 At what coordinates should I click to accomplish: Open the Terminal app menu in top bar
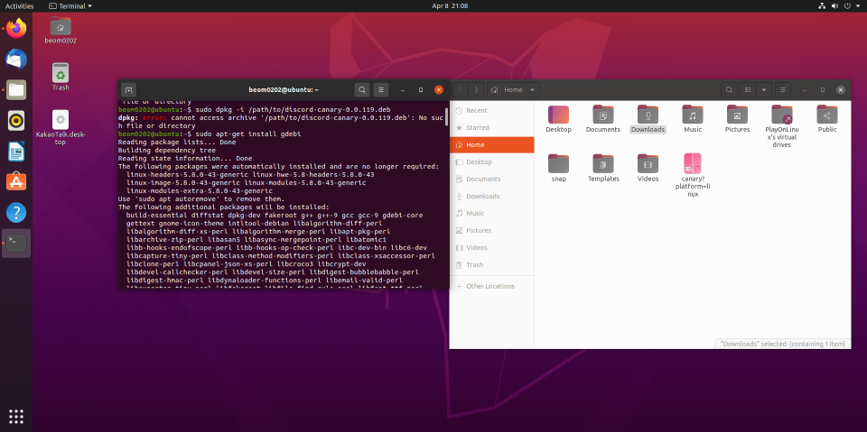70,6
